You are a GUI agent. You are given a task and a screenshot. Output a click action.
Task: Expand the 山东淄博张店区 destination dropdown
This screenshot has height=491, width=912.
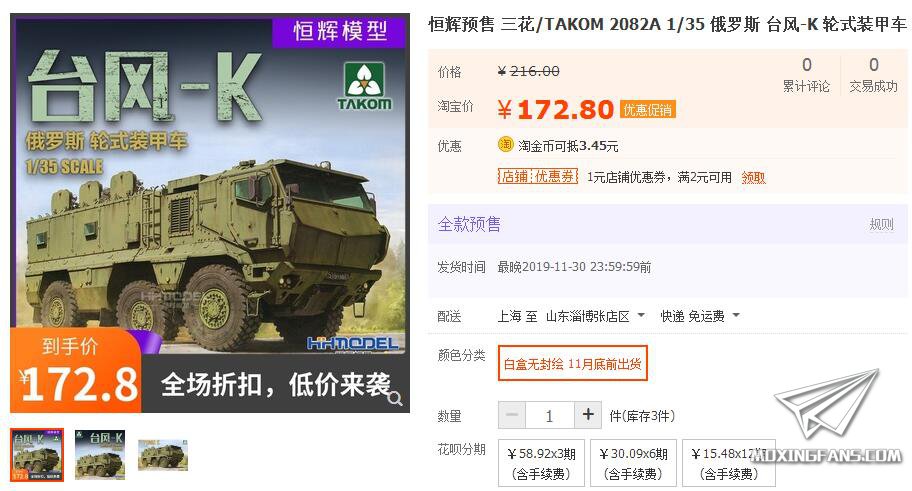(x=596, y=316)
